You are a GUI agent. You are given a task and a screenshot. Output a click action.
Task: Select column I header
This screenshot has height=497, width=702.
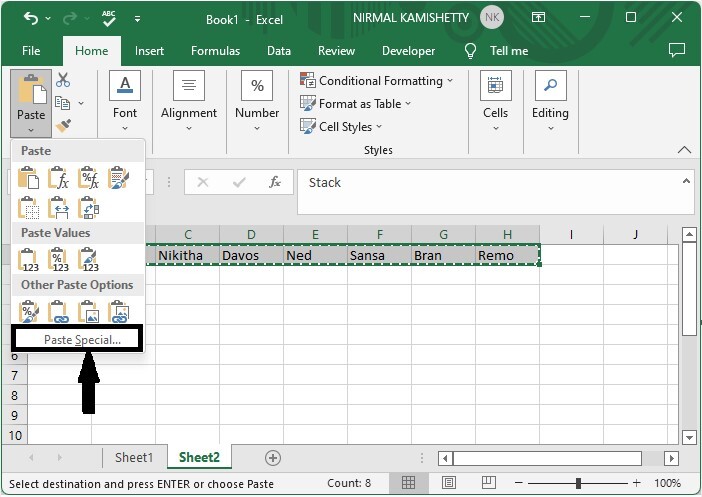click(571, 234)
